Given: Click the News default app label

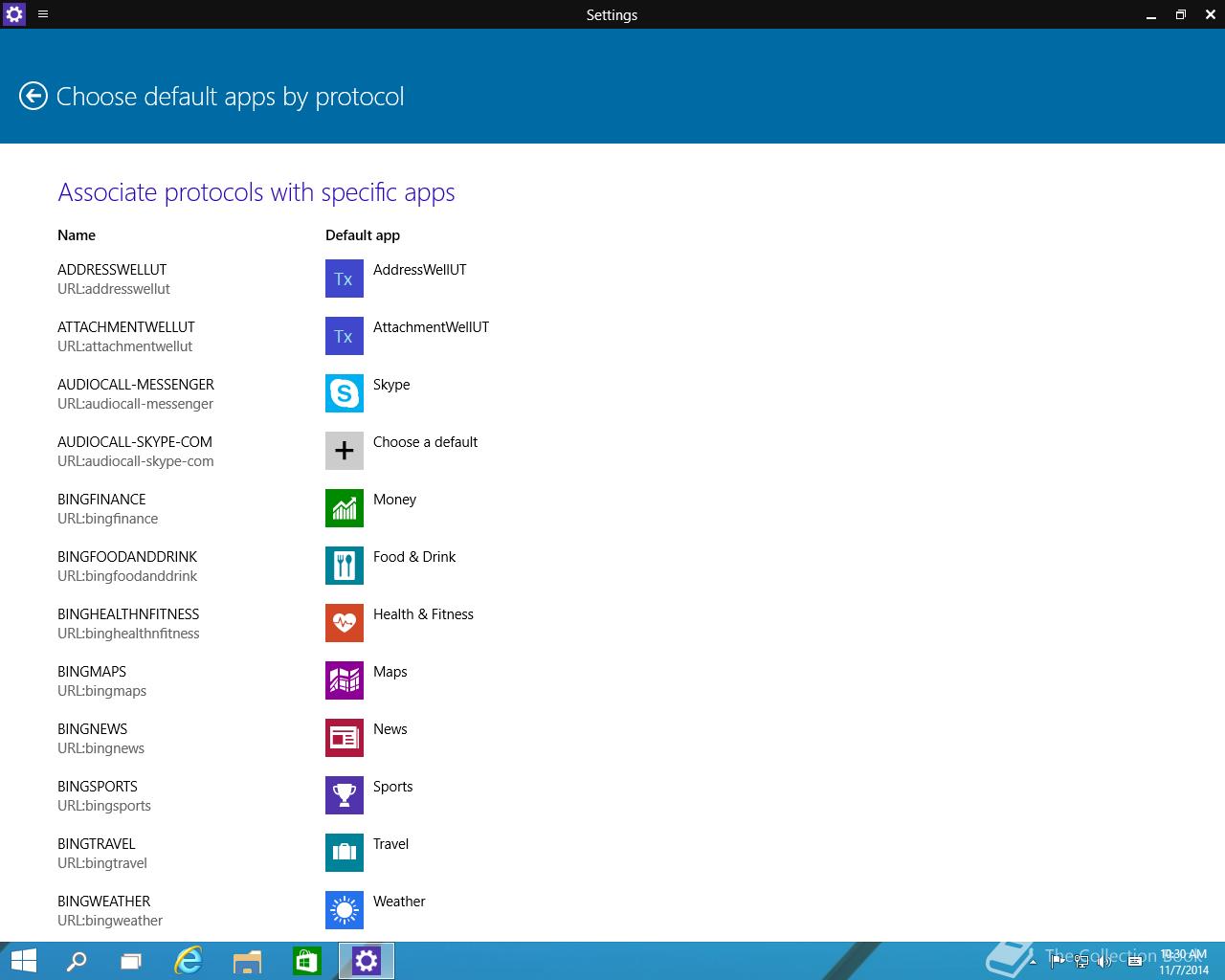Looking at the screenshot, I should (390, 729).
